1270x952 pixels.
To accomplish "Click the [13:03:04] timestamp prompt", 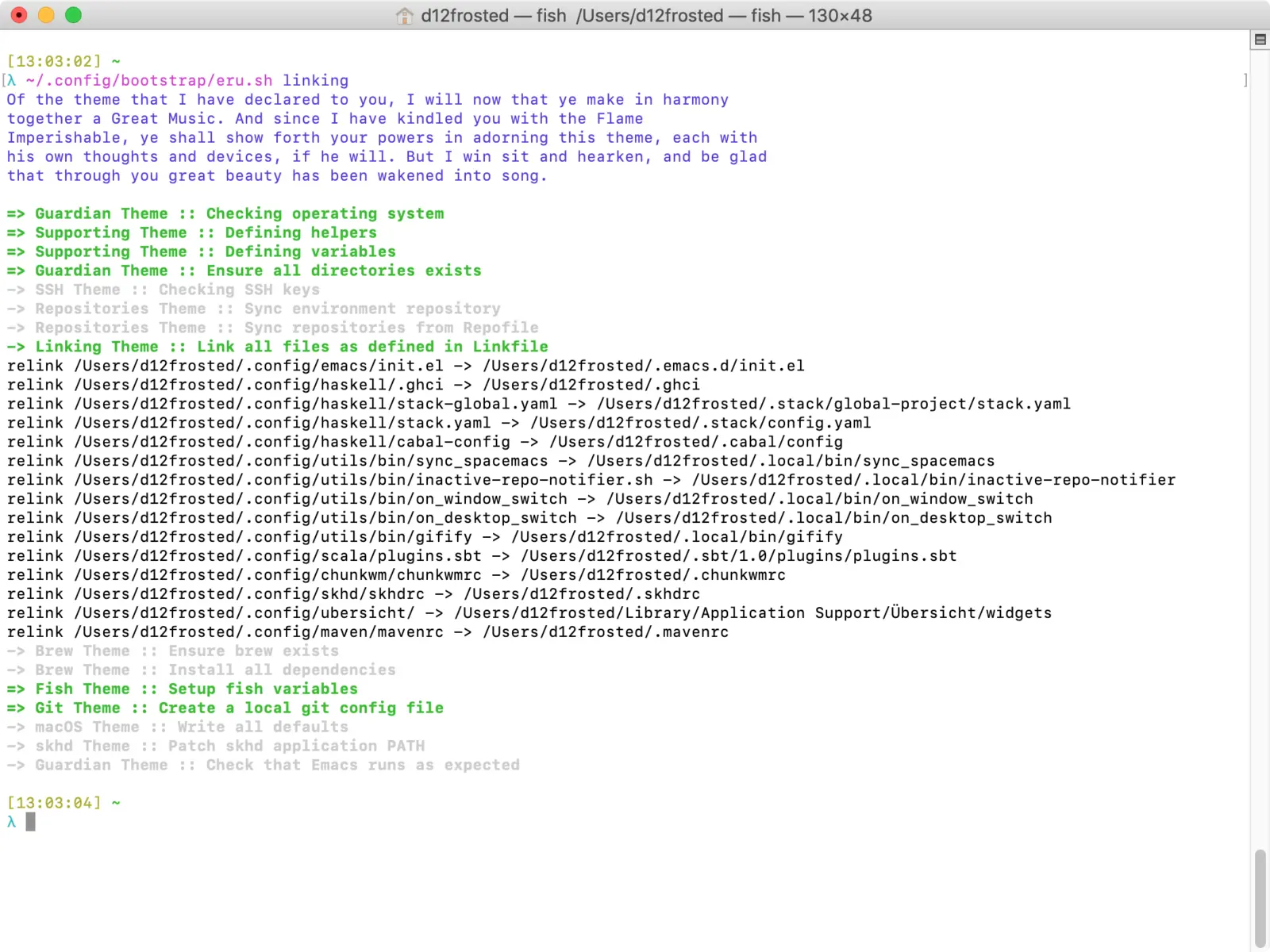I will click(54, 804).
